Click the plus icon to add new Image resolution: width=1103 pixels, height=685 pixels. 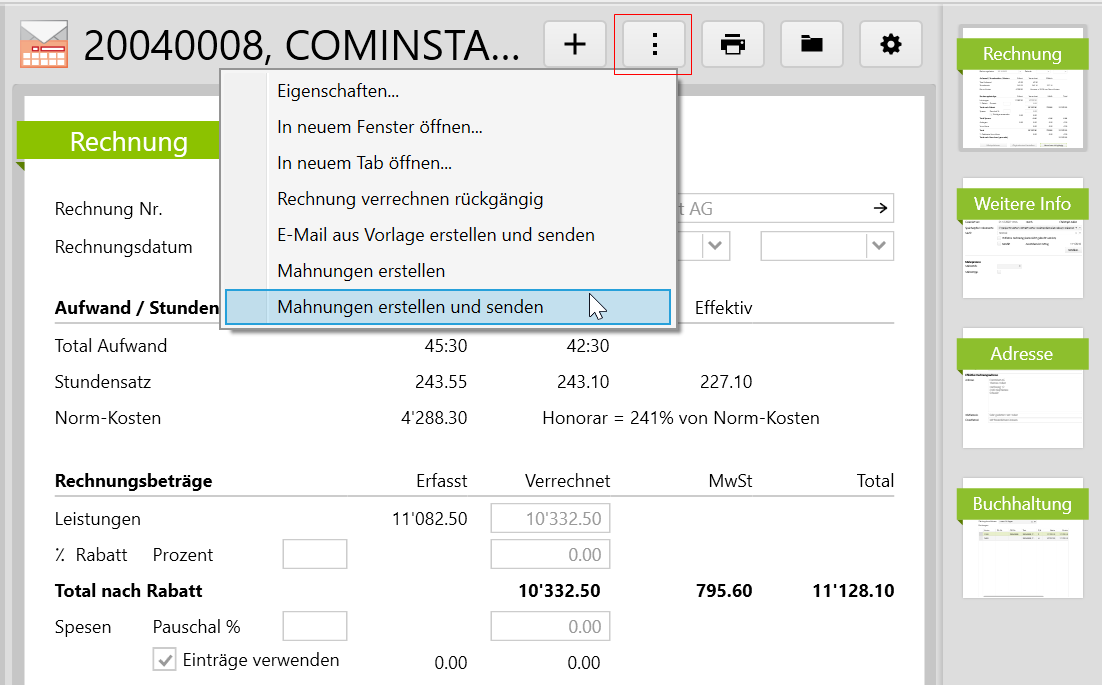(x=575, y=45)
